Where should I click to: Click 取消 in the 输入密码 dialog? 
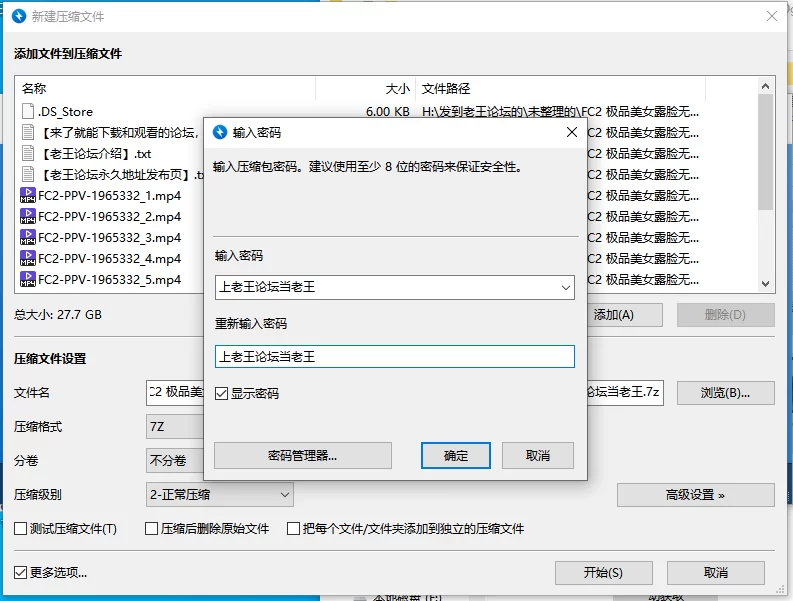[x=538, y=455]
